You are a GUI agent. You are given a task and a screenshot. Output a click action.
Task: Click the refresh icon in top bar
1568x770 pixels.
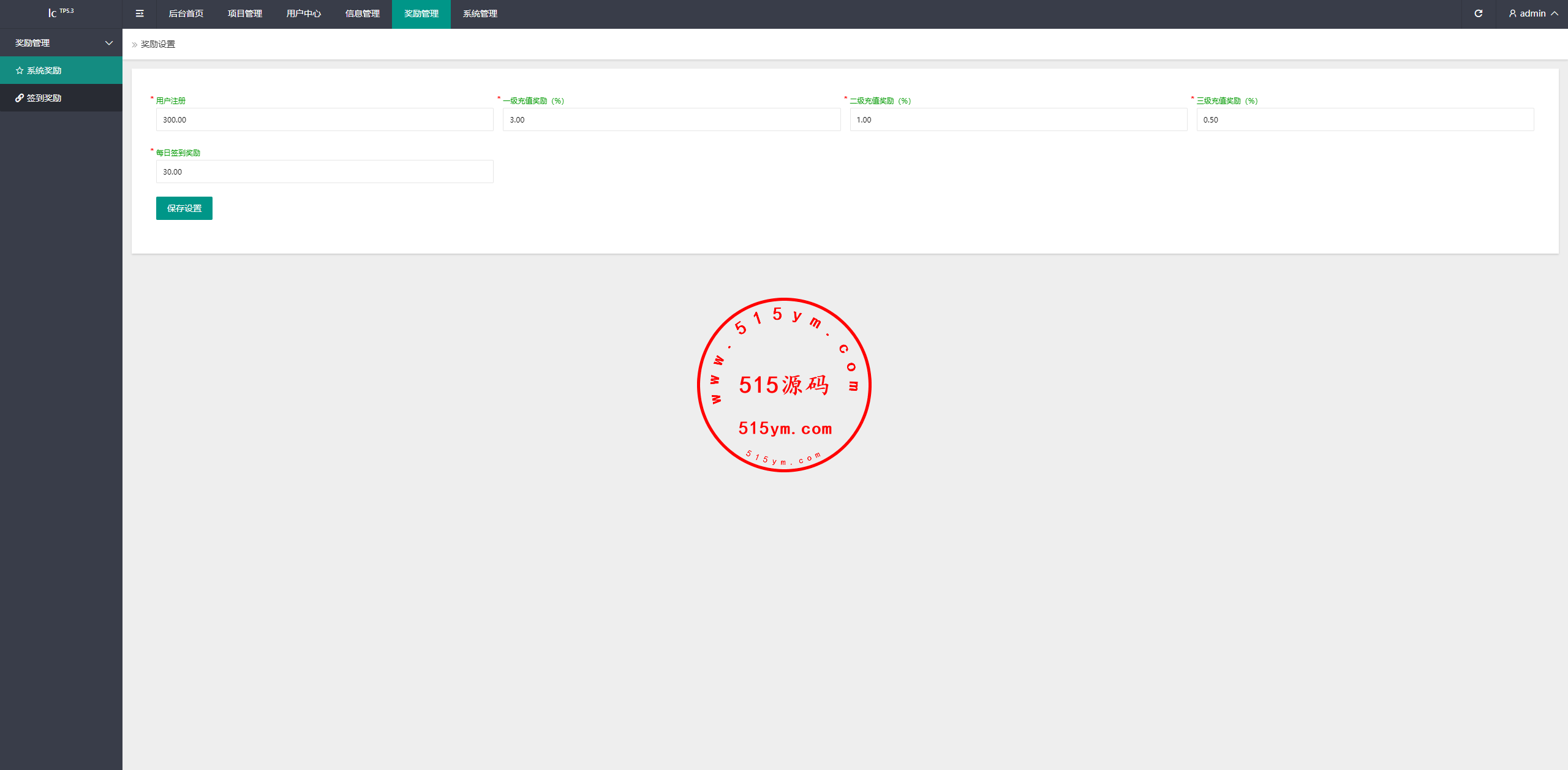pos(1478,13)
